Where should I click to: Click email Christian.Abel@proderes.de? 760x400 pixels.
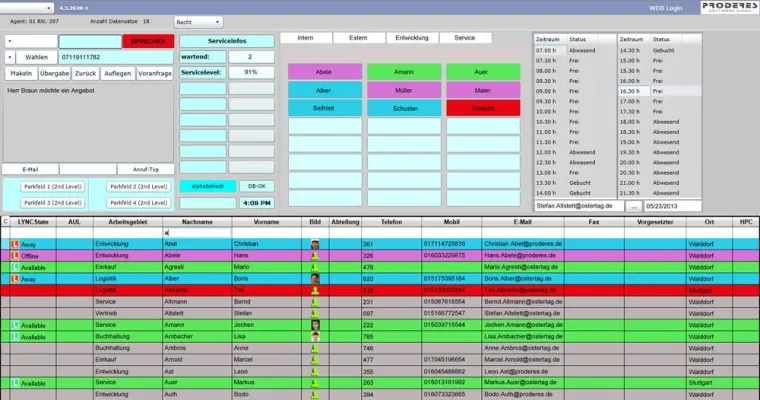pyautogui.click(x=522, y=244)
